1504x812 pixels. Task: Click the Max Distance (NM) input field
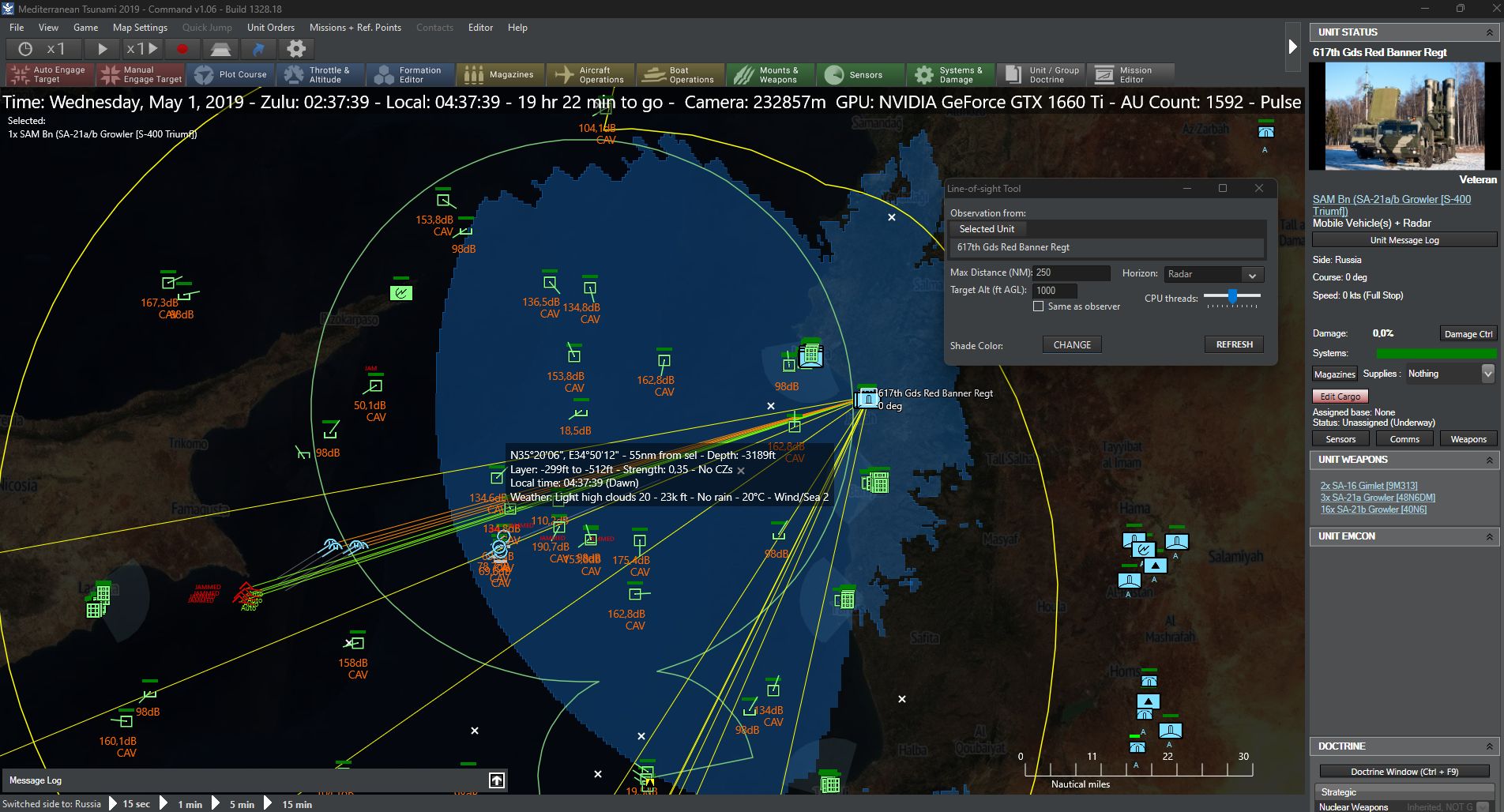point(1071,273)
